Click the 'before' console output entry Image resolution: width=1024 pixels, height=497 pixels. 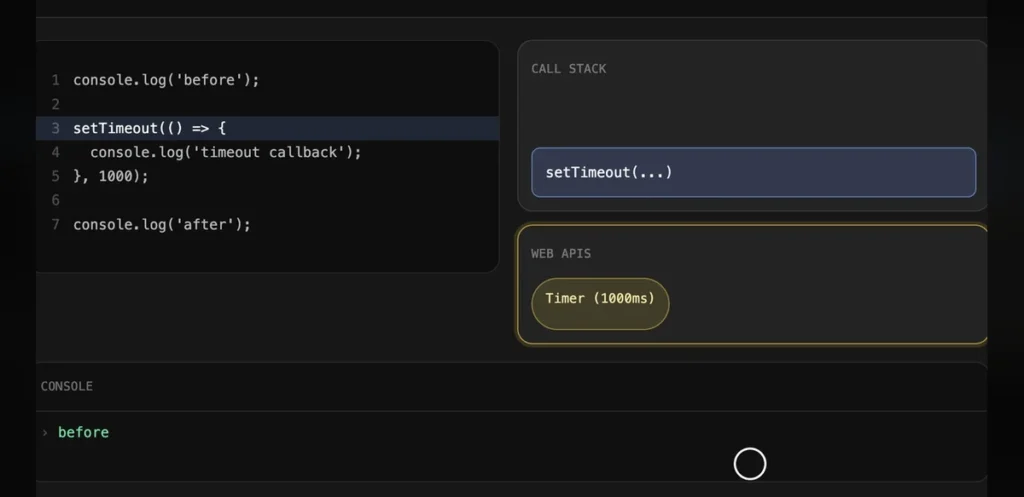(84, 432)
